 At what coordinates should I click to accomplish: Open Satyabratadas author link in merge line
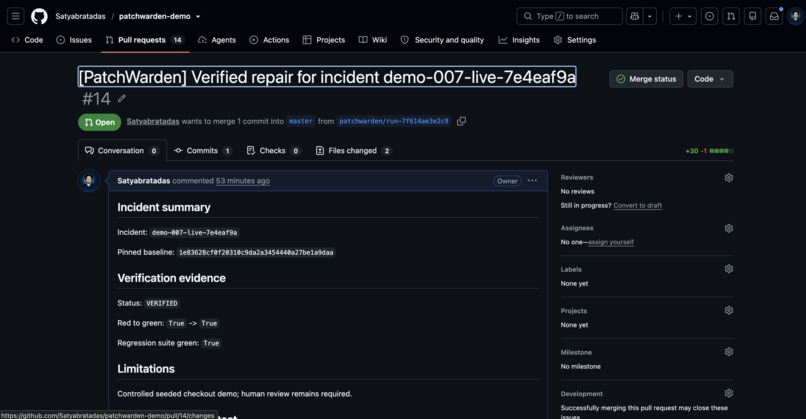(153, 121)
